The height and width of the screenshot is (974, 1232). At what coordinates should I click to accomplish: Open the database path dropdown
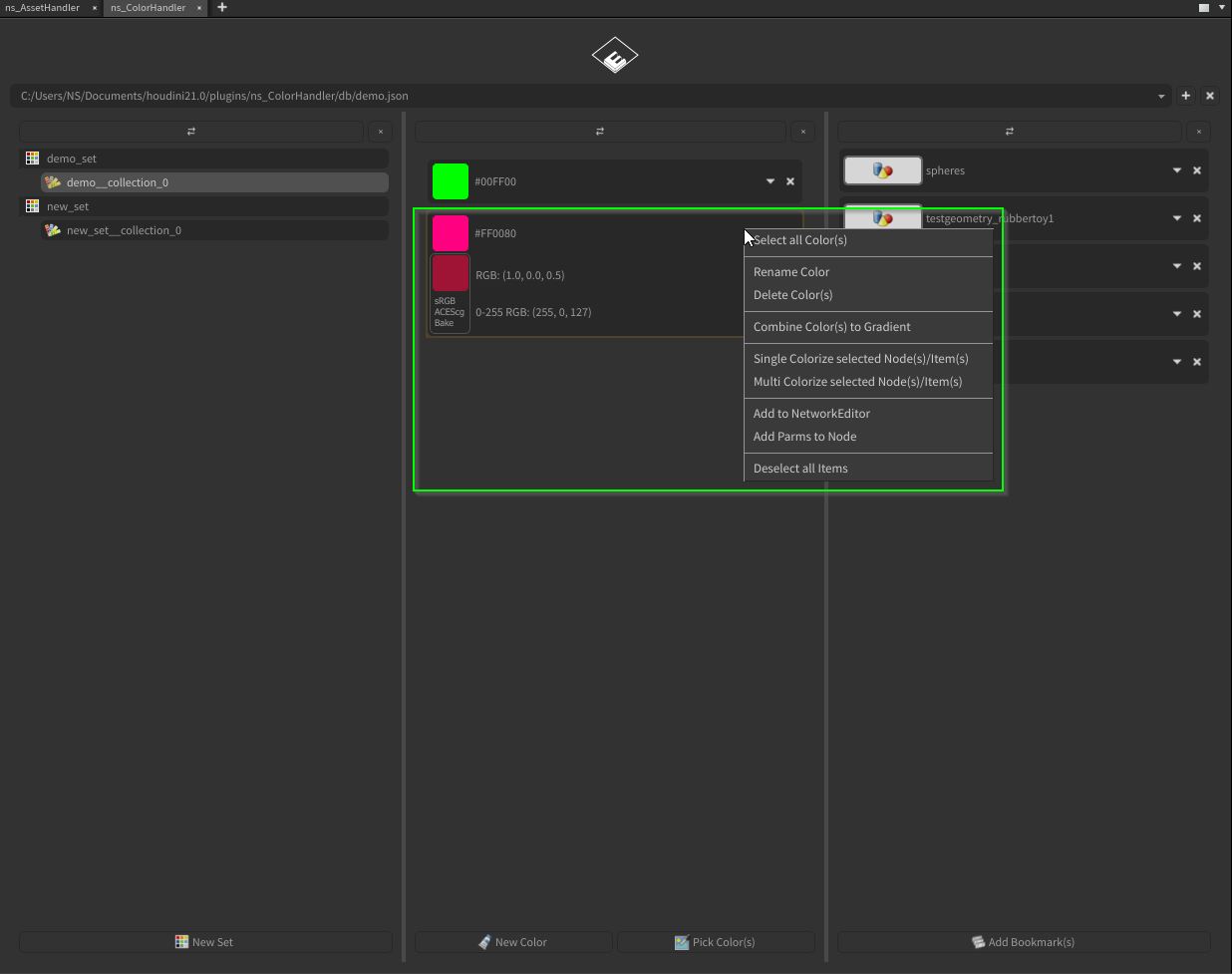tap(1161, 97)
